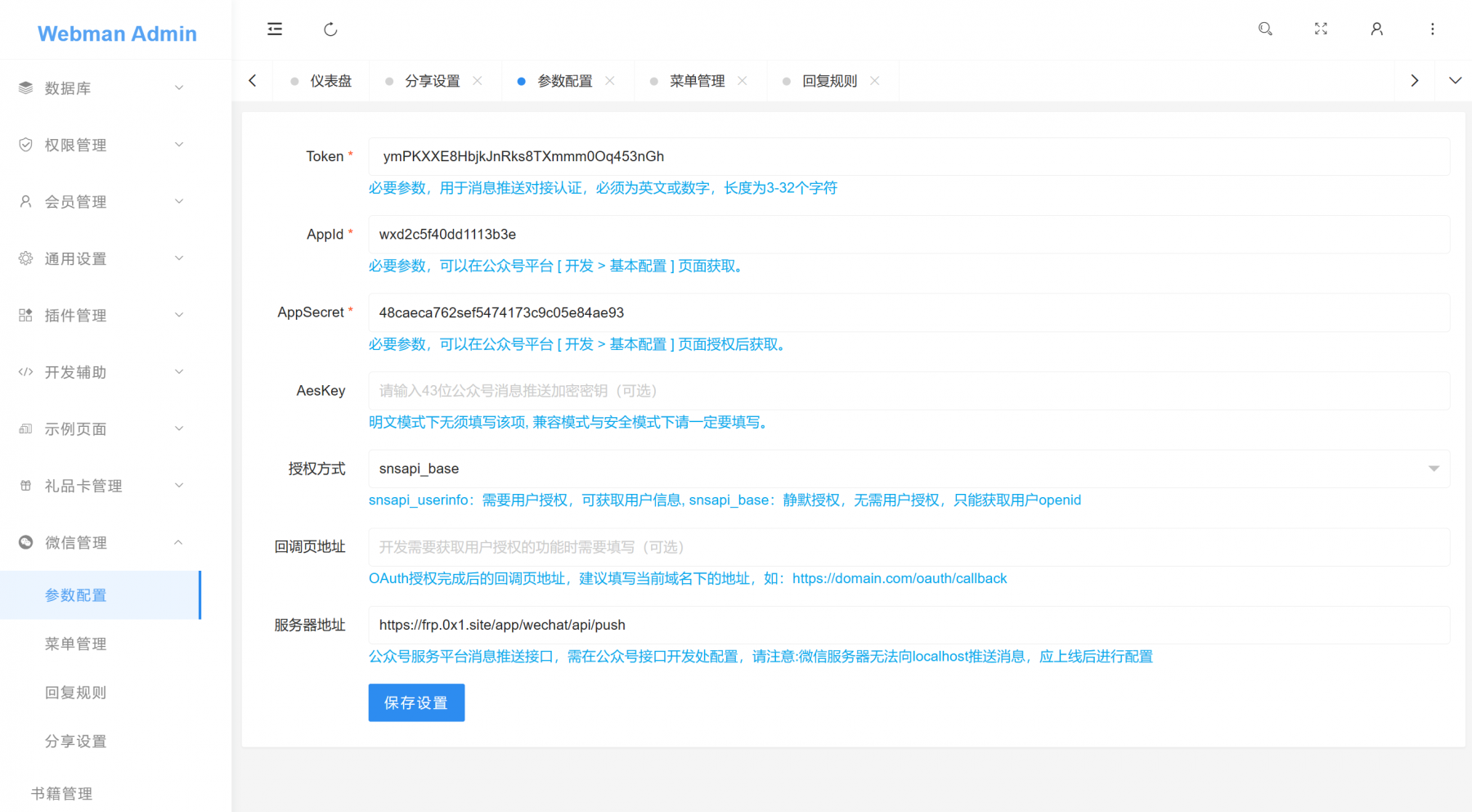The height and width of the screenshot is (812, 1472).
Task: Expand the 开发辅助 menu chevron
Action: (179, 372)
